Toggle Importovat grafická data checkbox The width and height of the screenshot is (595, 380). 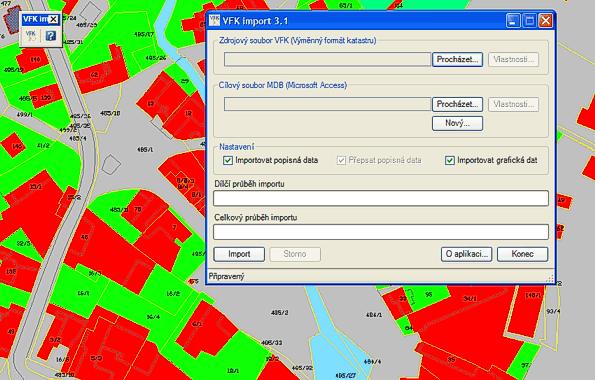coord(450,161)
